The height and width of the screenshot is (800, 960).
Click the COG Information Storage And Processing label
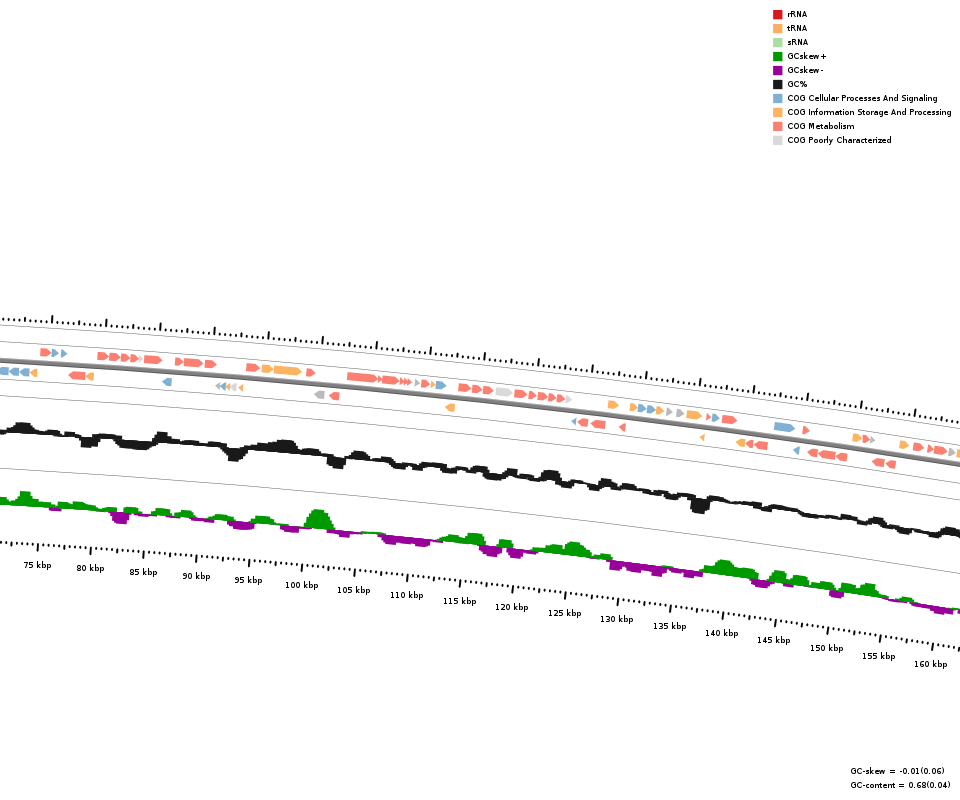coord(869,112)
